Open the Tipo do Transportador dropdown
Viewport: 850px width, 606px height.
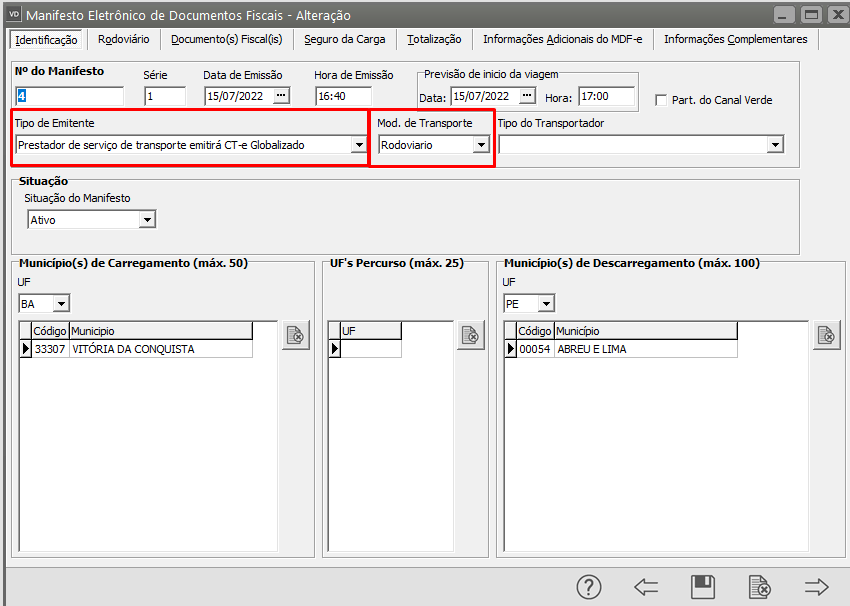tap(774, 145)
